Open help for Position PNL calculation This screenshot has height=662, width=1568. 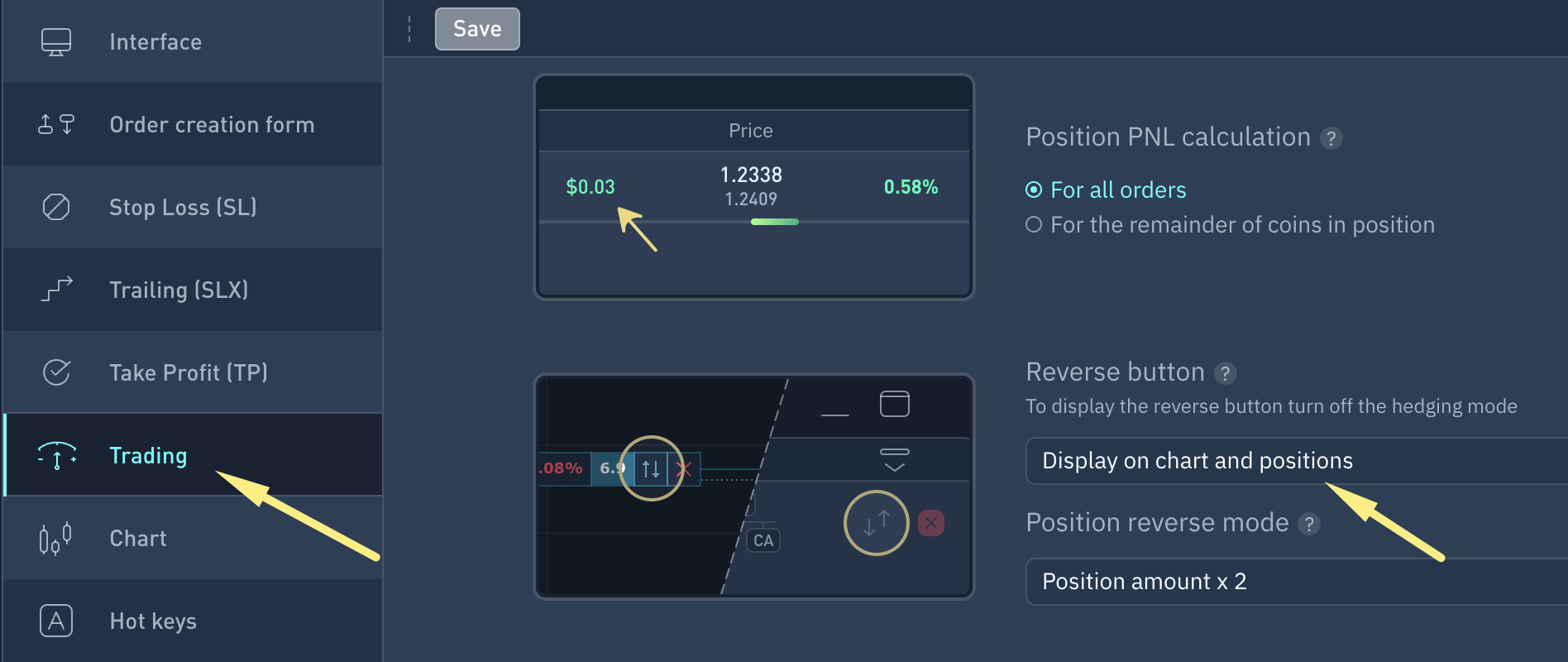[1331, 138]
